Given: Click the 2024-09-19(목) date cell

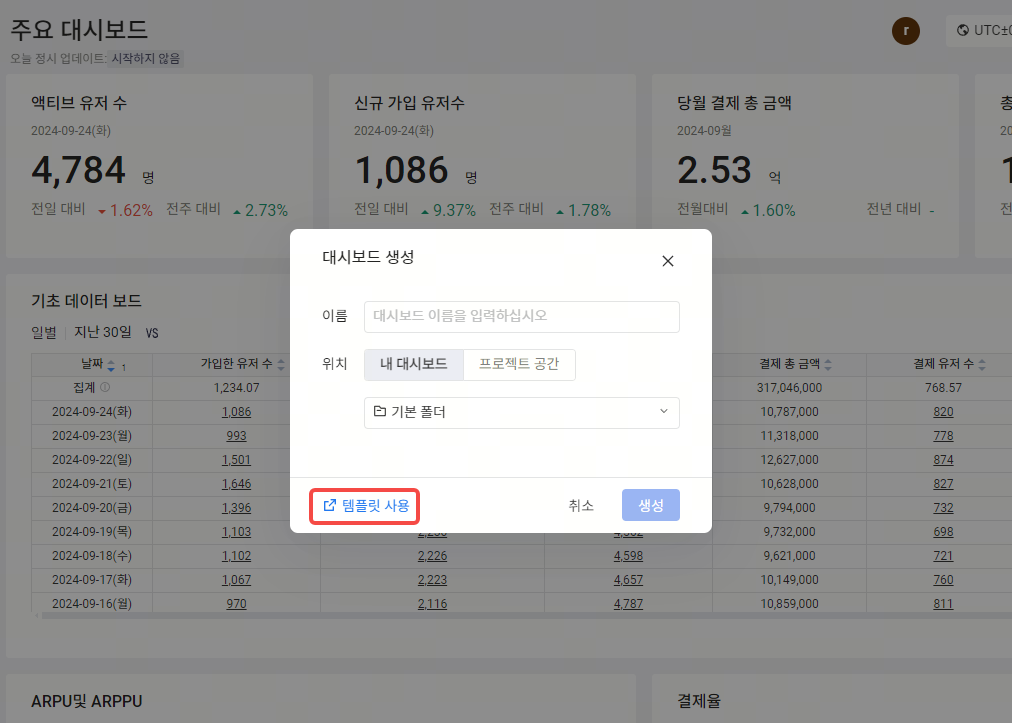Looking at the screenshot, I should 92,532.
